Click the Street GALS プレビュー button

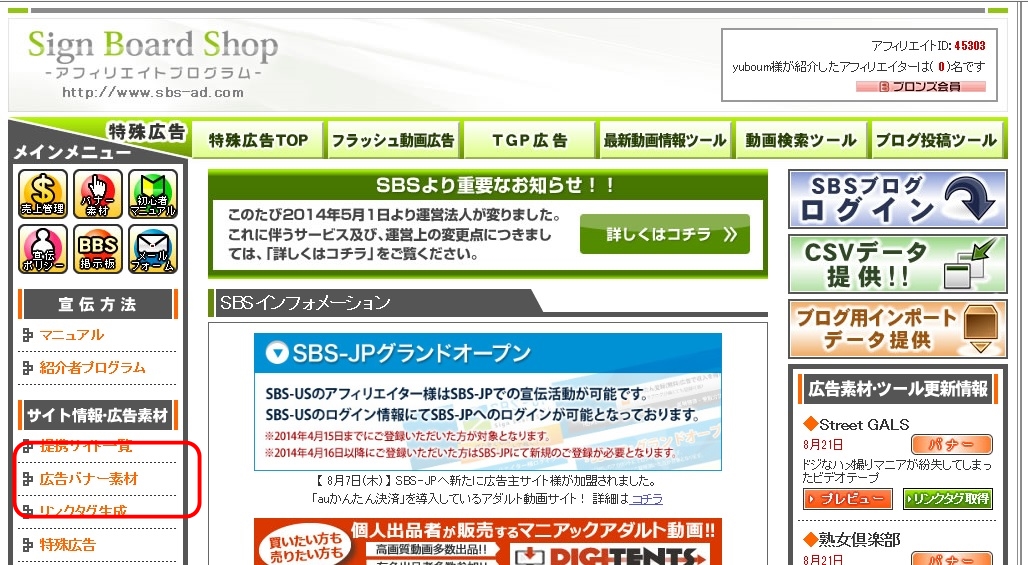click(847, 499)
